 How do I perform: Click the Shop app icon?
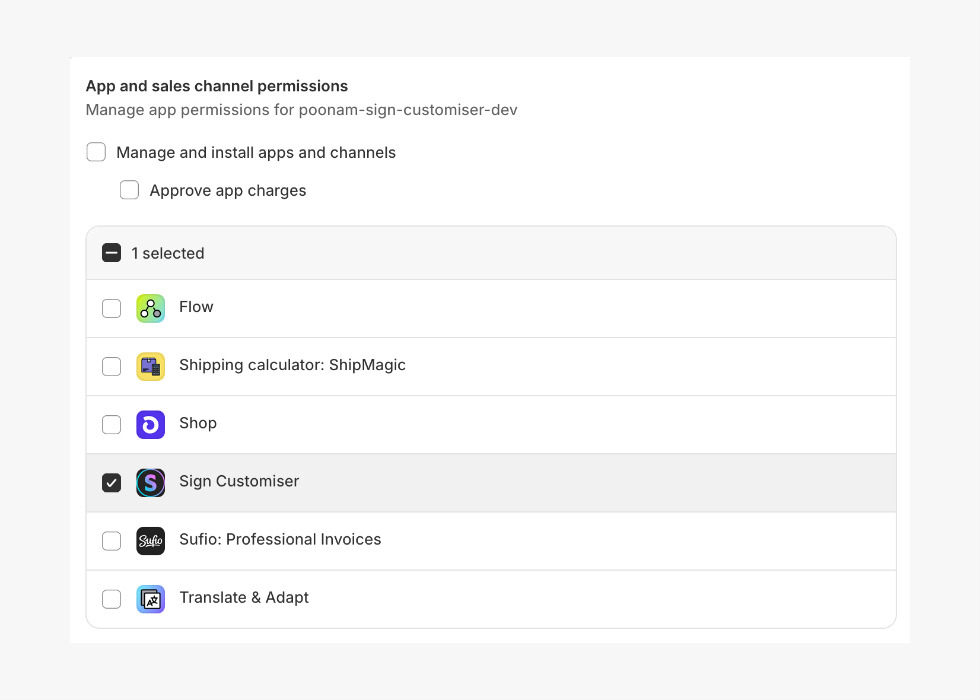click(x=150, y=424)
